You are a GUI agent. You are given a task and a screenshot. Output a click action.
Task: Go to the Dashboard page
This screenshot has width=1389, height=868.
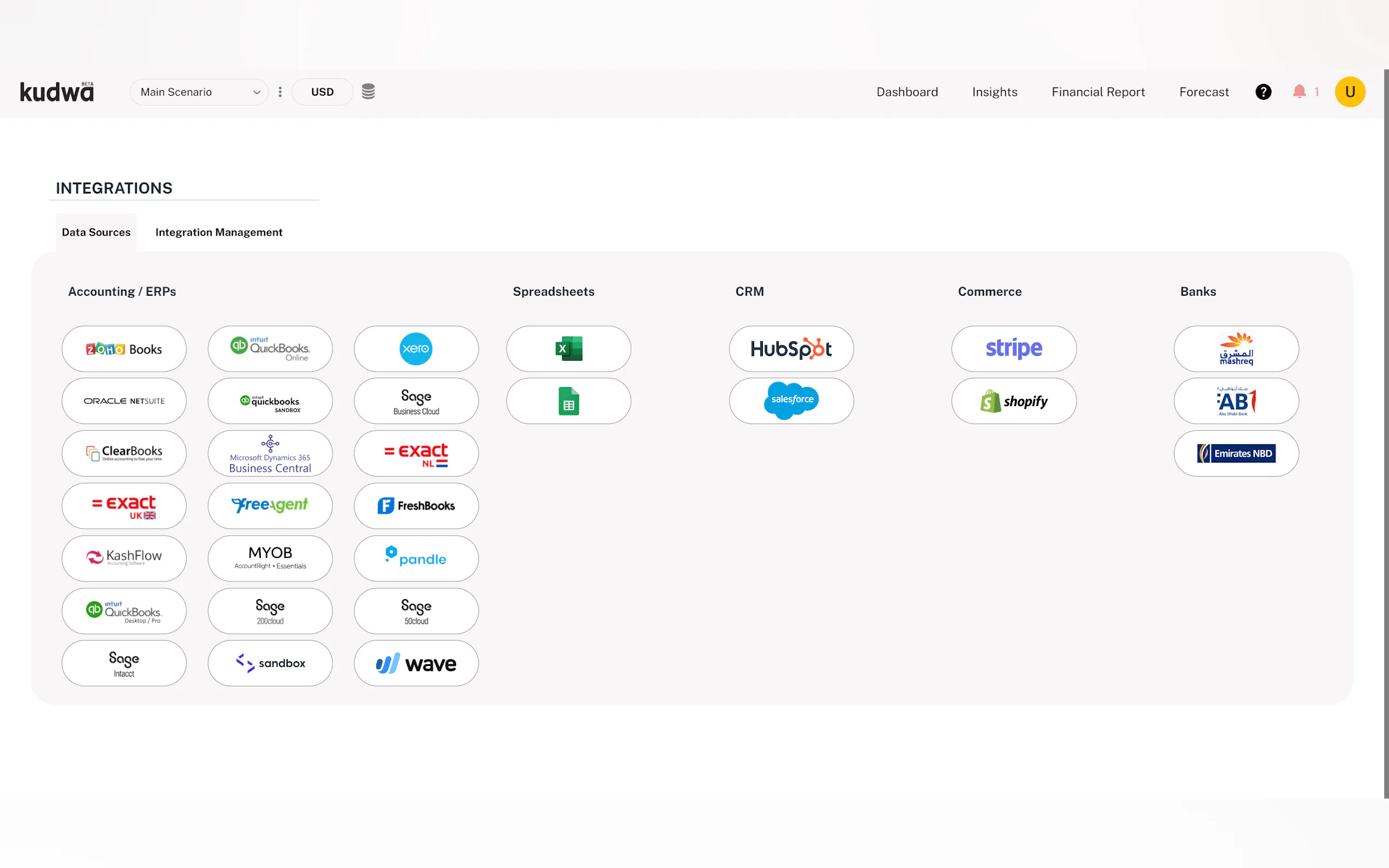coord(907,92)
